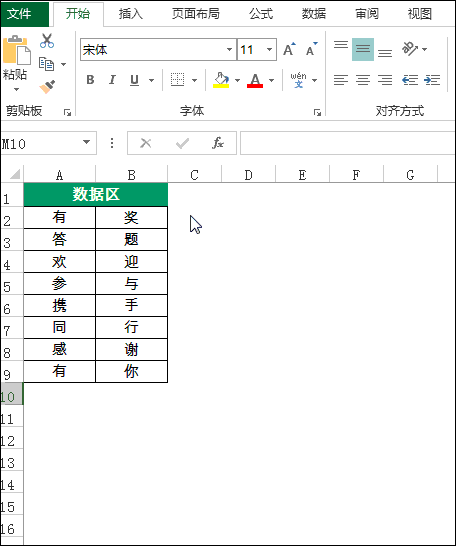Increase font size with large A

(x=289, y=49)
